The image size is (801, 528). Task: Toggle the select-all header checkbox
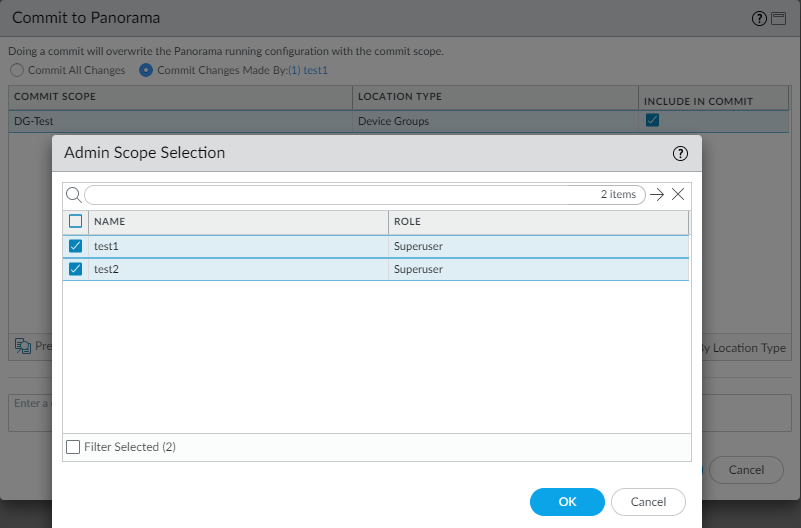click(x=76, y=221)
